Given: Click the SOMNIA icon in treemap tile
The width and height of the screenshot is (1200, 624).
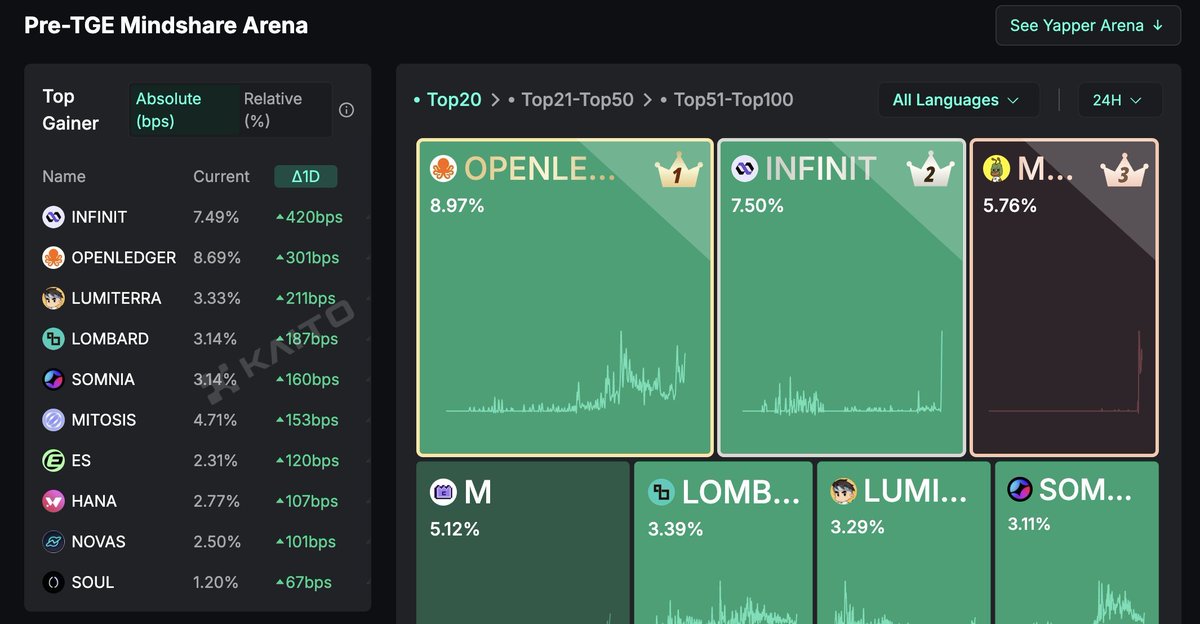Looking at the screenshot, I should [x=1020, y=489].
